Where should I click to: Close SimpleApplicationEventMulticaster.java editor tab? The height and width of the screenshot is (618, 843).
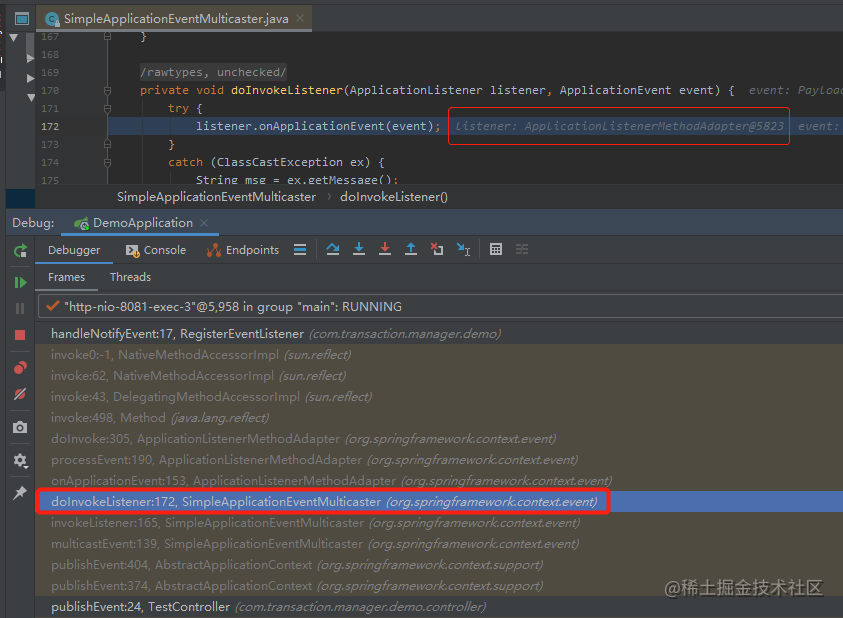[300, 18]
